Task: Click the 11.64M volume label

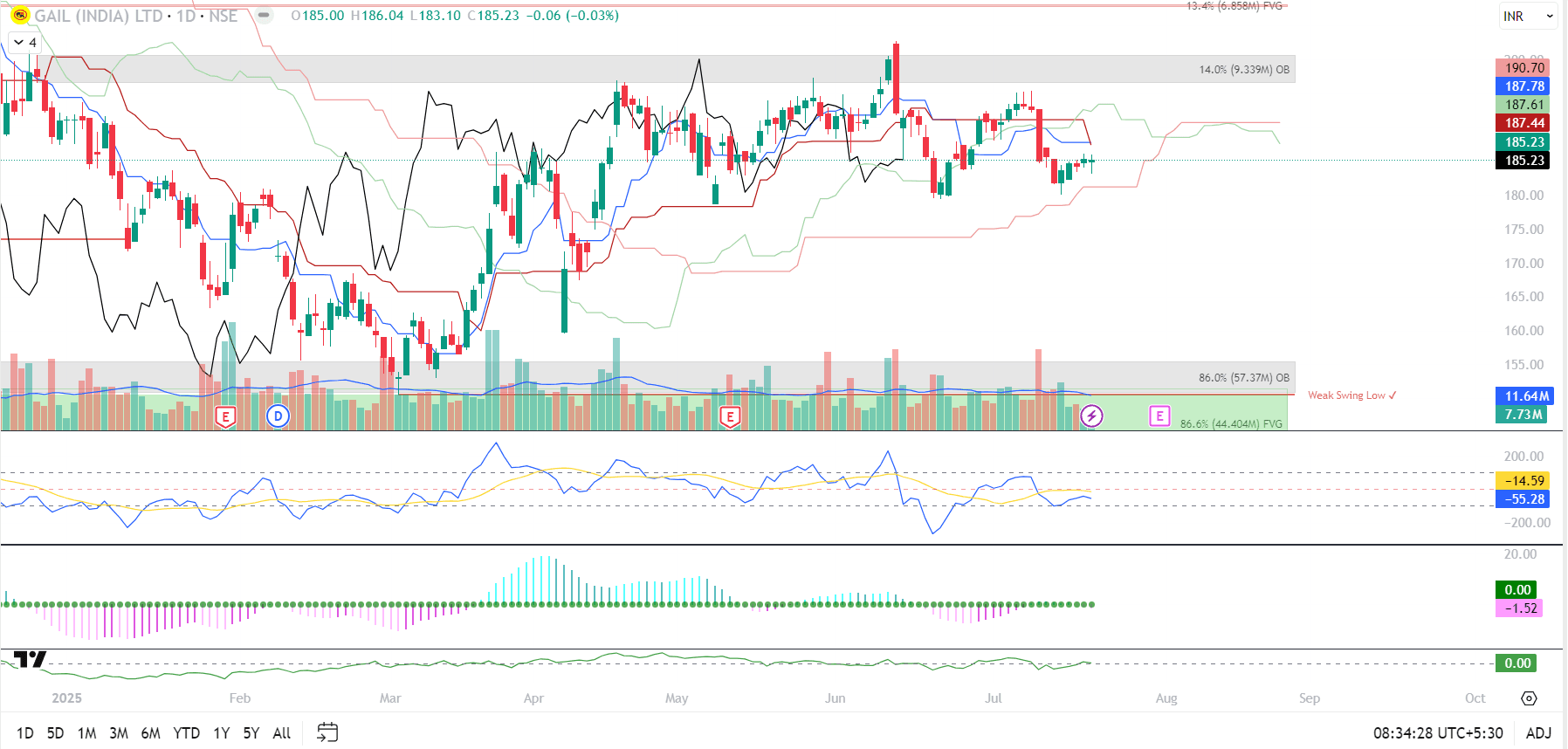Action: [x=1525, y=396]
